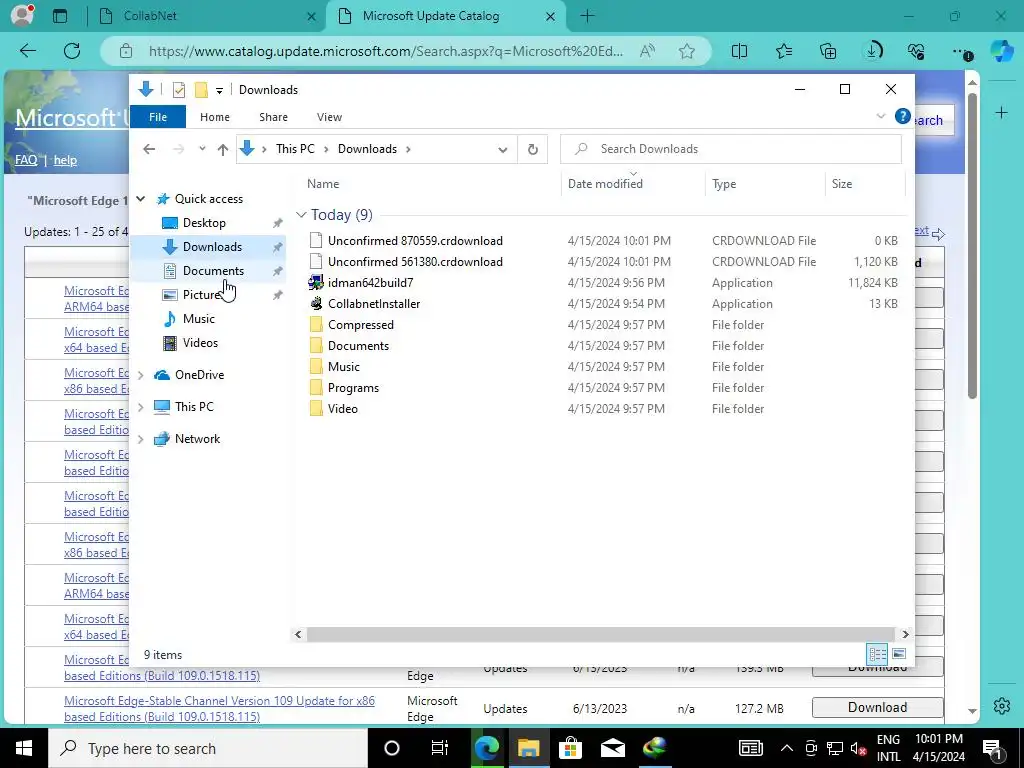The image size is (1024, 768).
Task: Expand the Explorer ribbon chevron
Action: [x=880, y=116]
